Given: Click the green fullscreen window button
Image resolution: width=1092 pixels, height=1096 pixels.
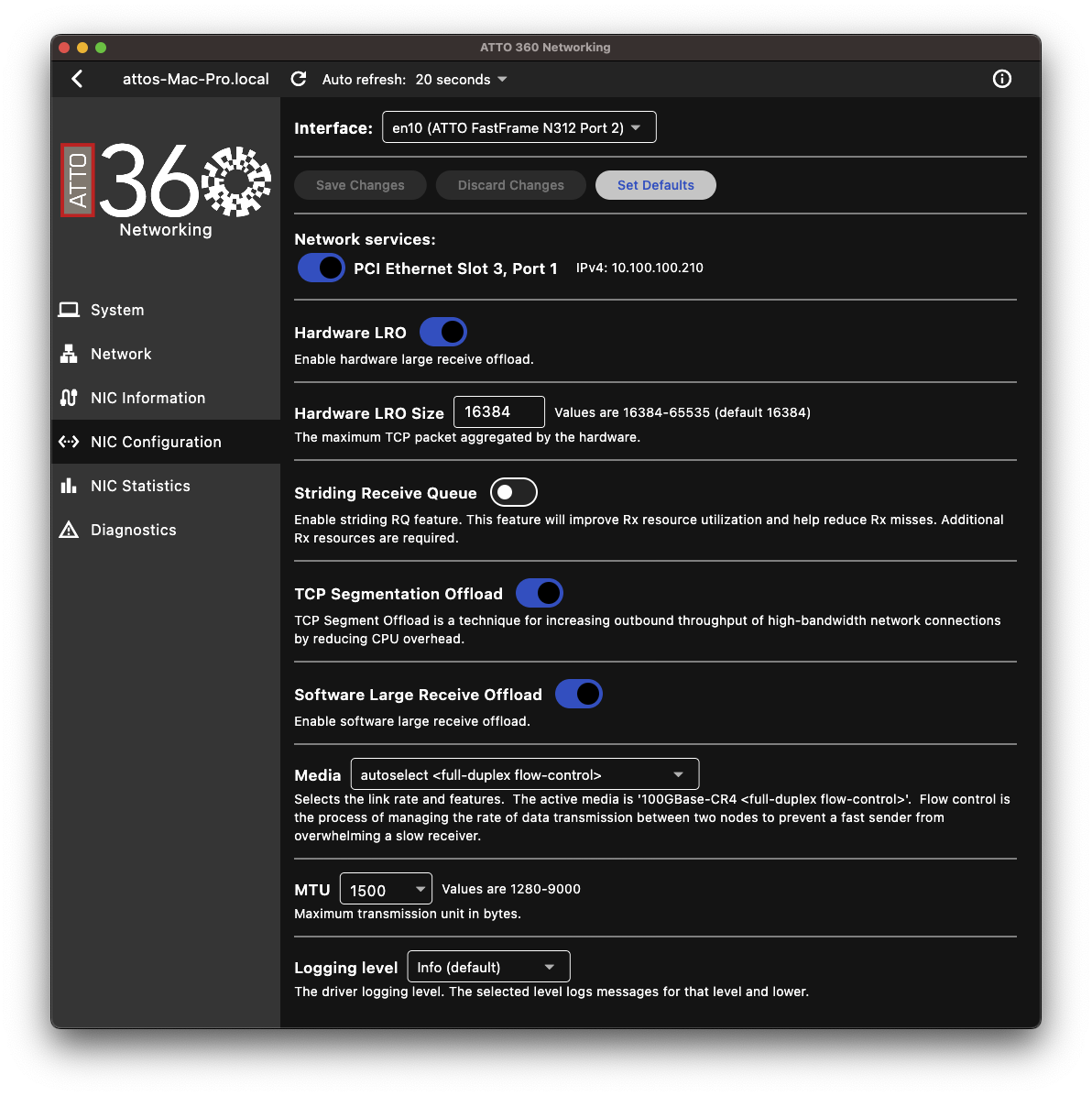Looking at the screenshot, I should point(101,48).
